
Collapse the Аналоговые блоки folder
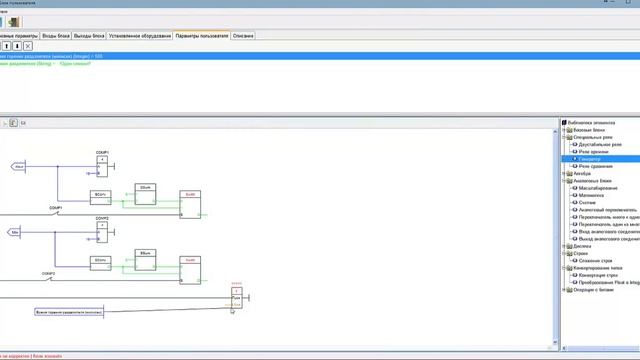564,181
